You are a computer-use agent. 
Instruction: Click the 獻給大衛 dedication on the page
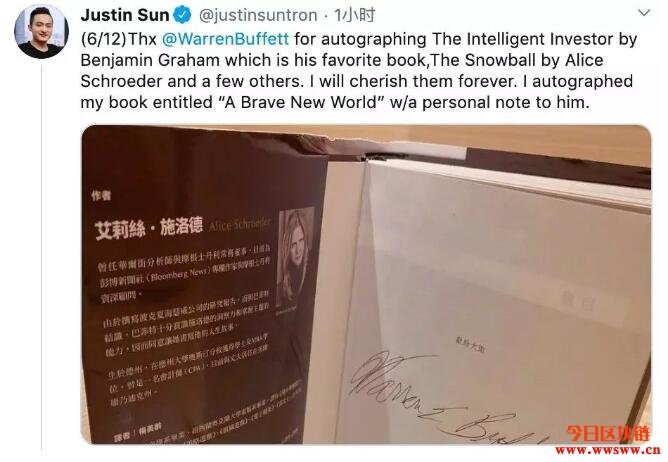(470, 346)
